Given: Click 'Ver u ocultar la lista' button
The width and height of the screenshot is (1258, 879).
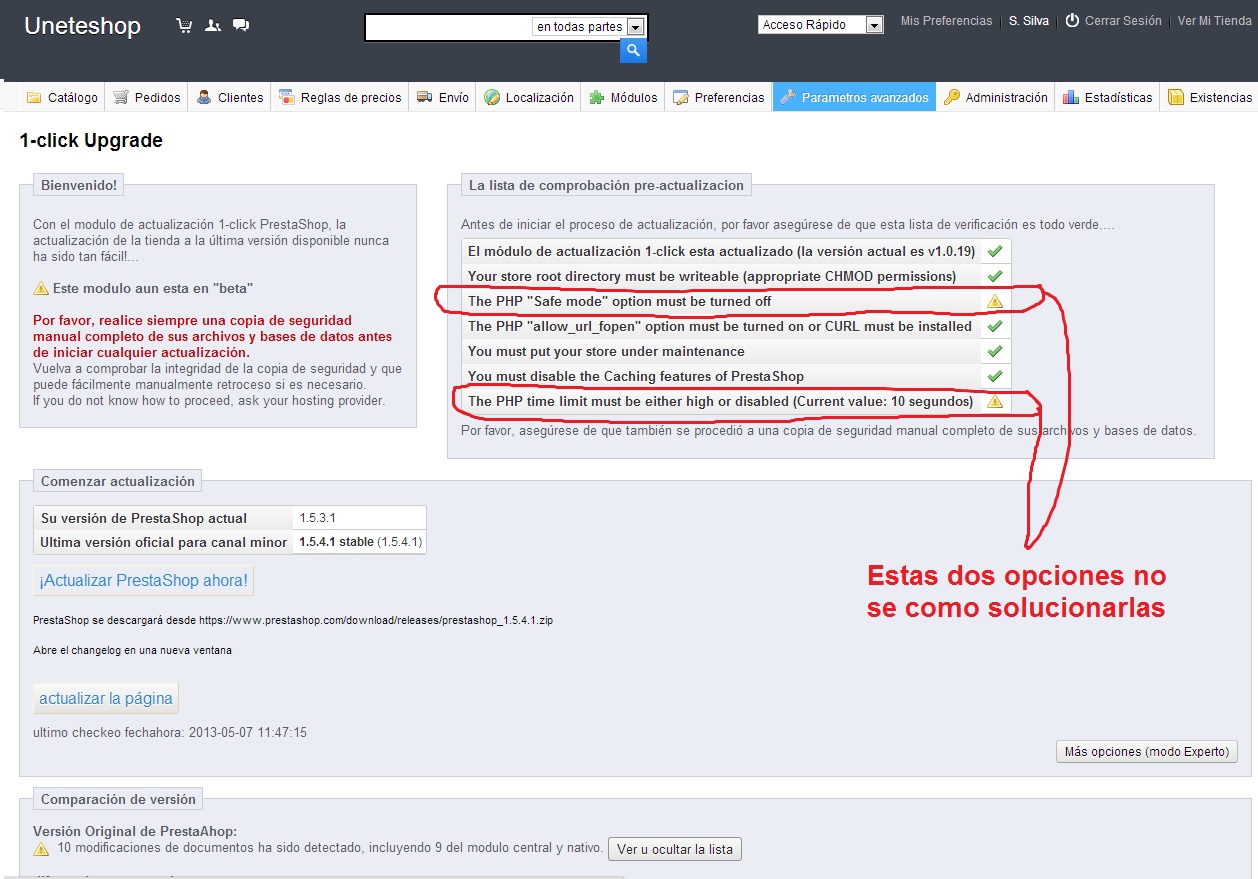Looking at the screenshot, I should click(675, 849).
